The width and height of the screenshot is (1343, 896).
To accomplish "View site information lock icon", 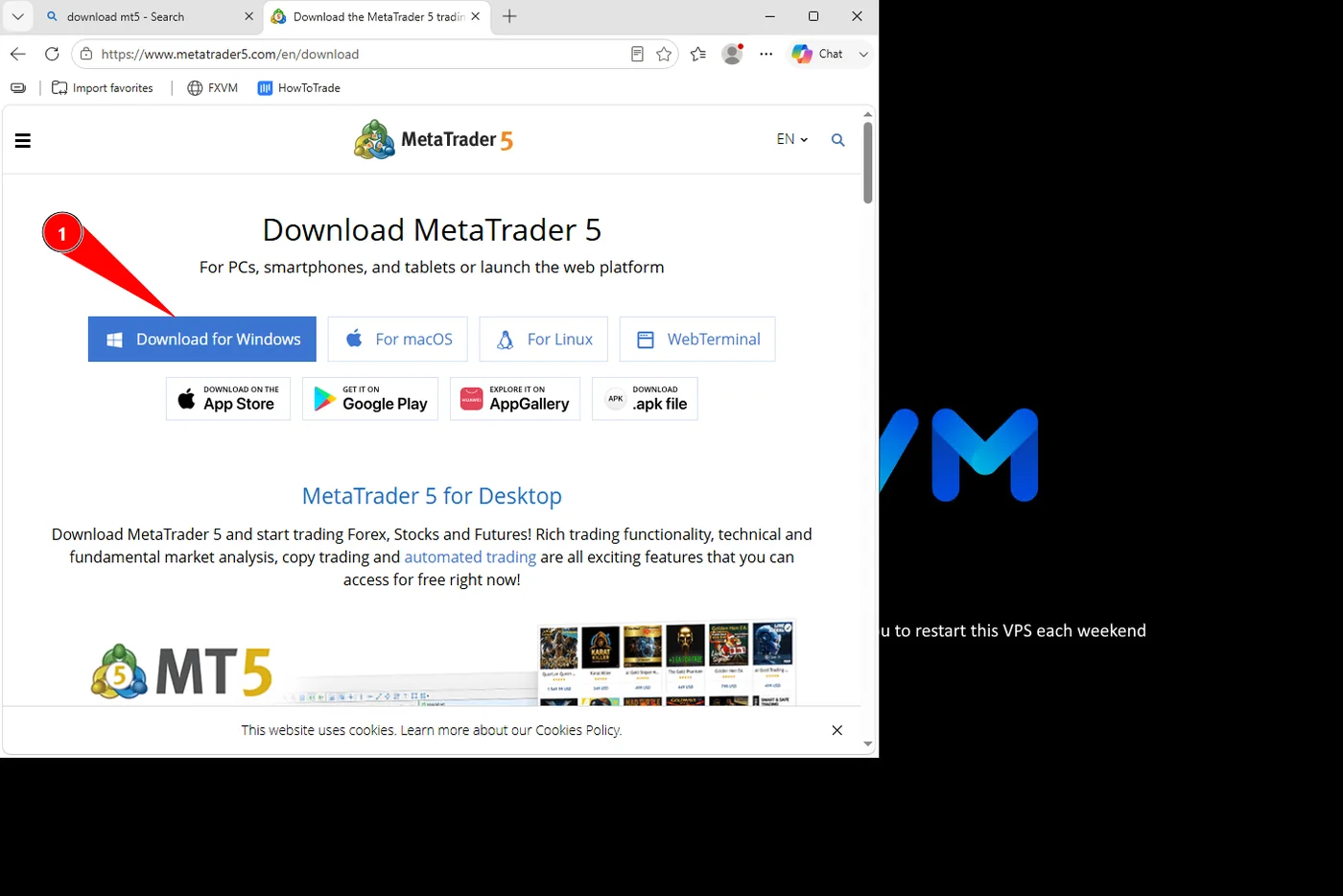I will [x=86, y=55].
